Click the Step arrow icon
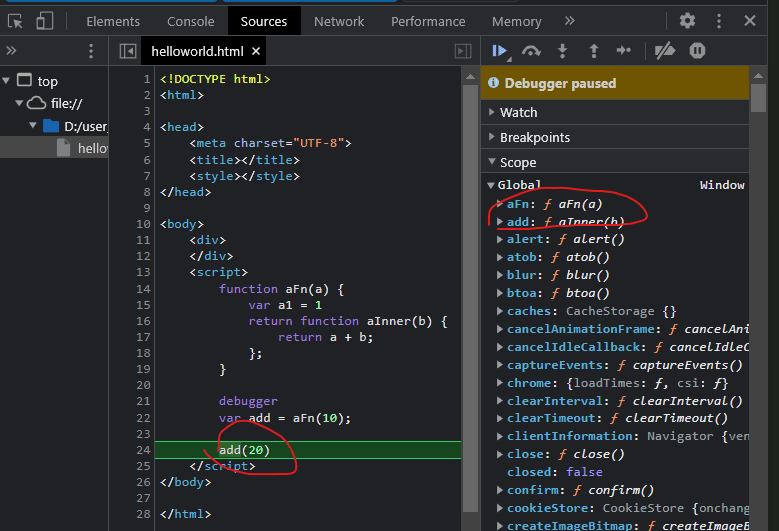 pyautogui.click(x=623, y=51)
